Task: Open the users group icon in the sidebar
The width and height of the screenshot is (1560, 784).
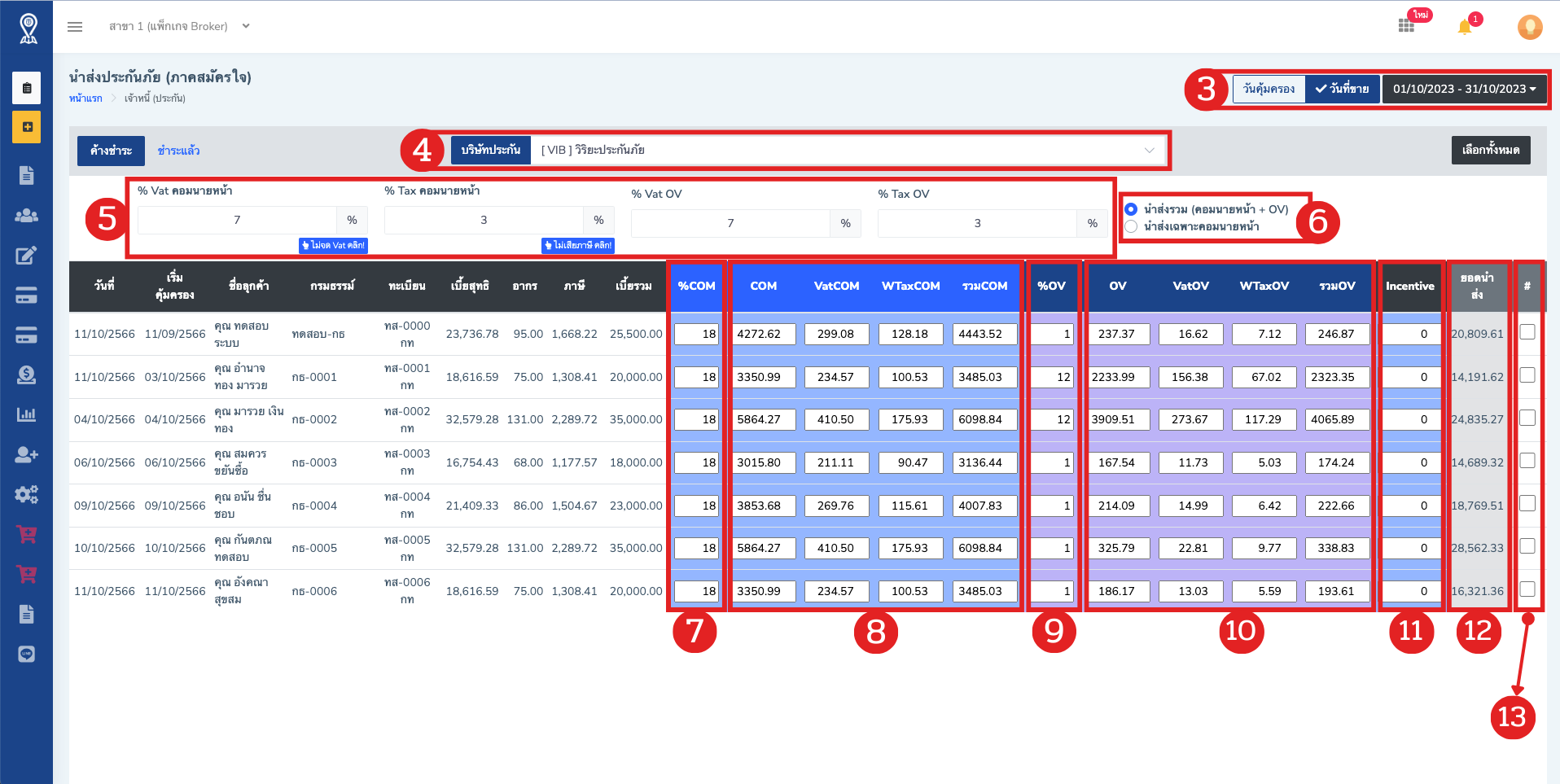Action: coord(27,216)
